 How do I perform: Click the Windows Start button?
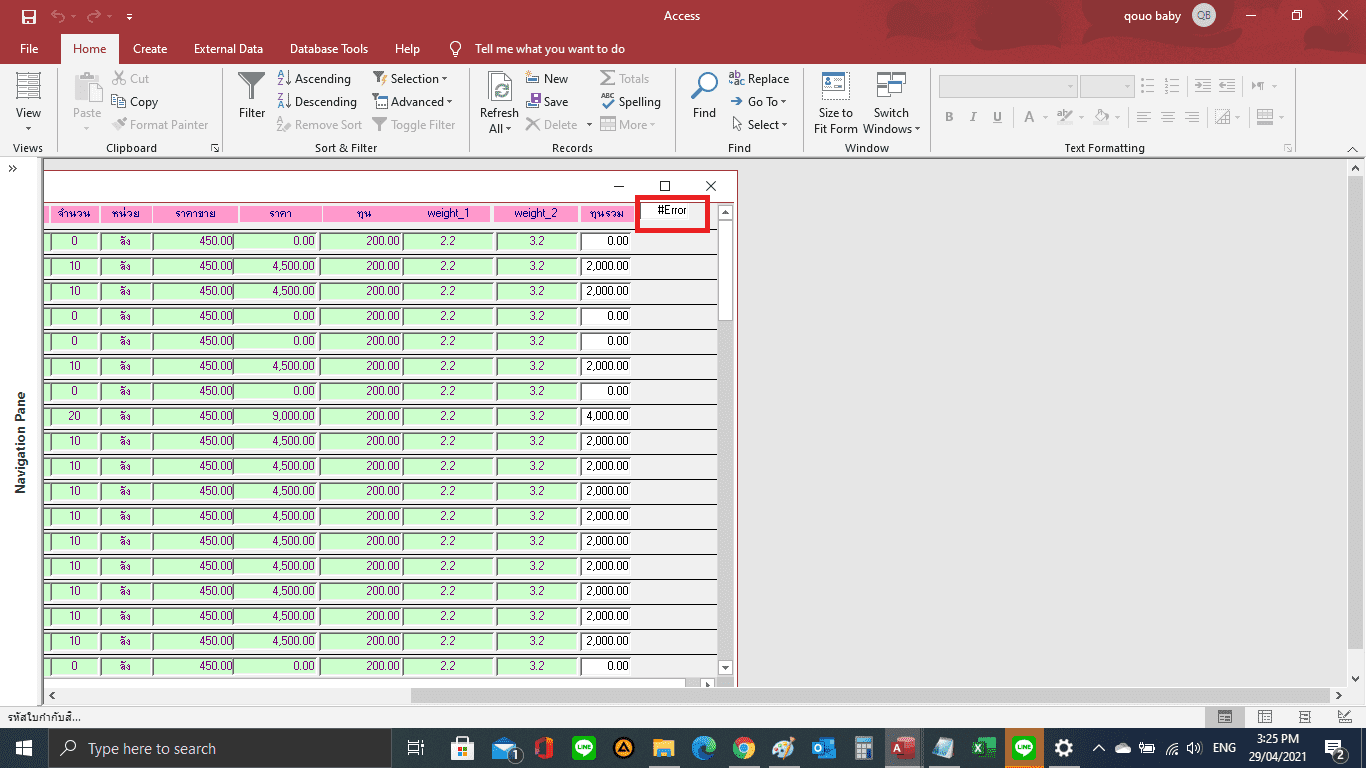(x=23, y=748)
